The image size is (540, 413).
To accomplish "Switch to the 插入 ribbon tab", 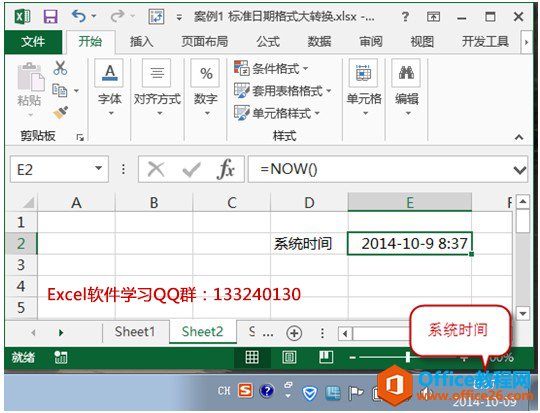I will 141,42.
